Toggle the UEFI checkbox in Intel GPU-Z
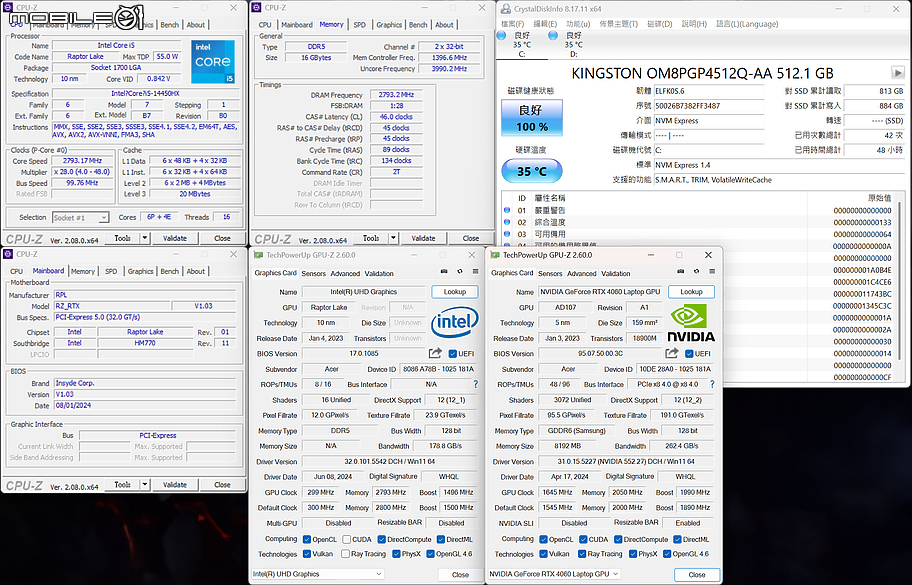 pos(453,354)
